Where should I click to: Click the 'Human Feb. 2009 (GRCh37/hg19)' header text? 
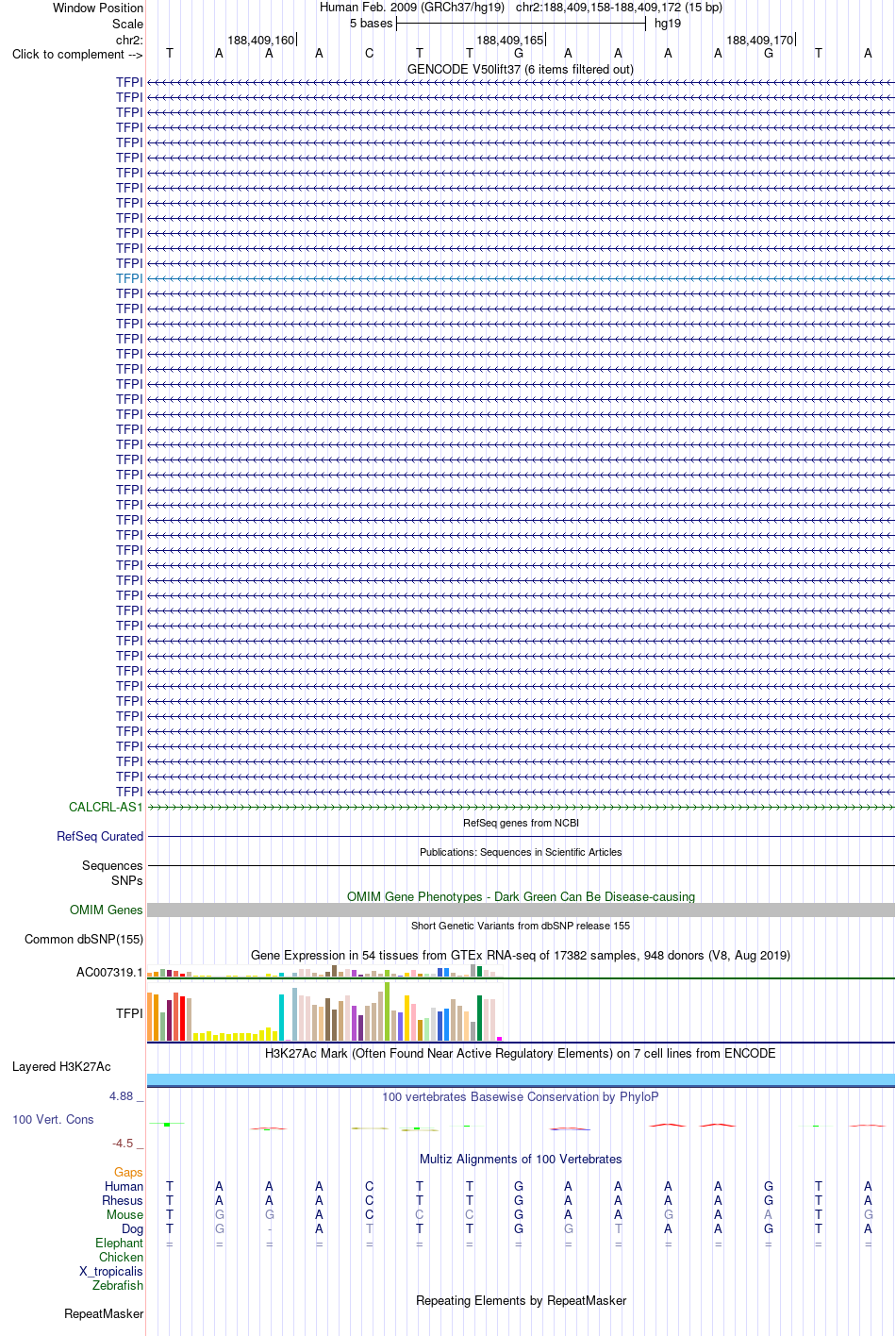(x=412, y=7)
